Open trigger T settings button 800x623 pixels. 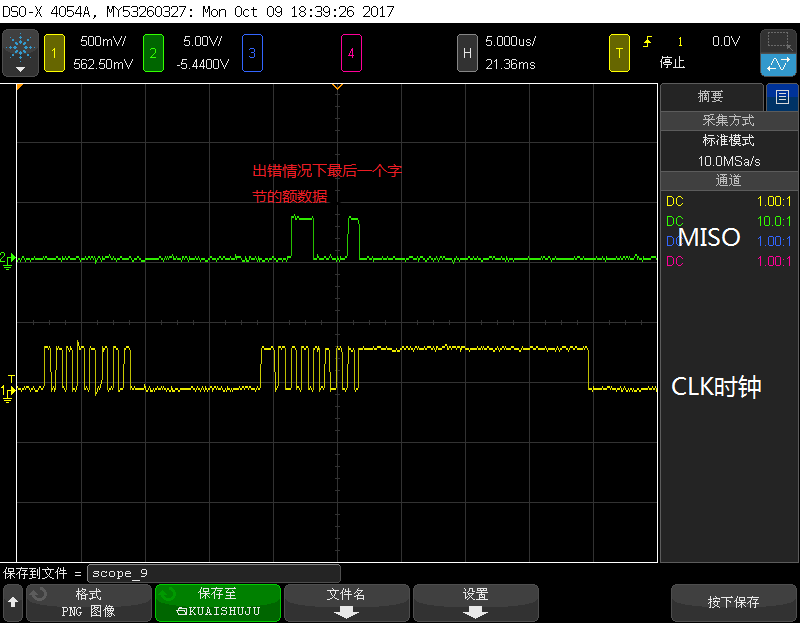point(619,53)
